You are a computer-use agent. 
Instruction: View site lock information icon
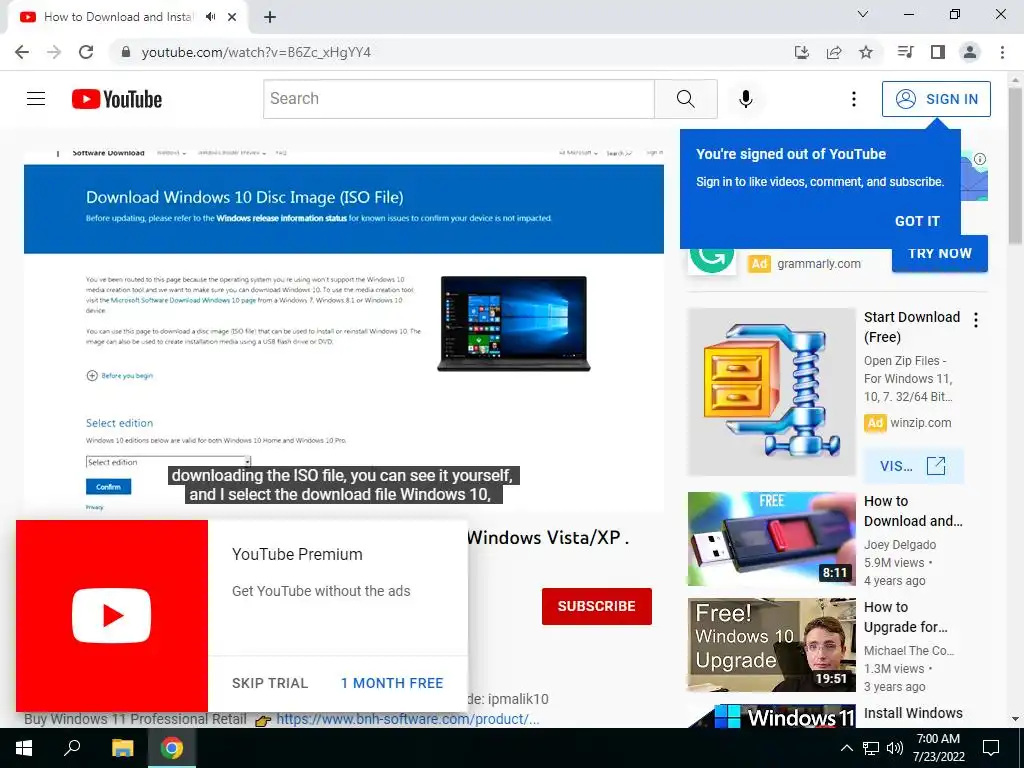(x=125, y=52)
